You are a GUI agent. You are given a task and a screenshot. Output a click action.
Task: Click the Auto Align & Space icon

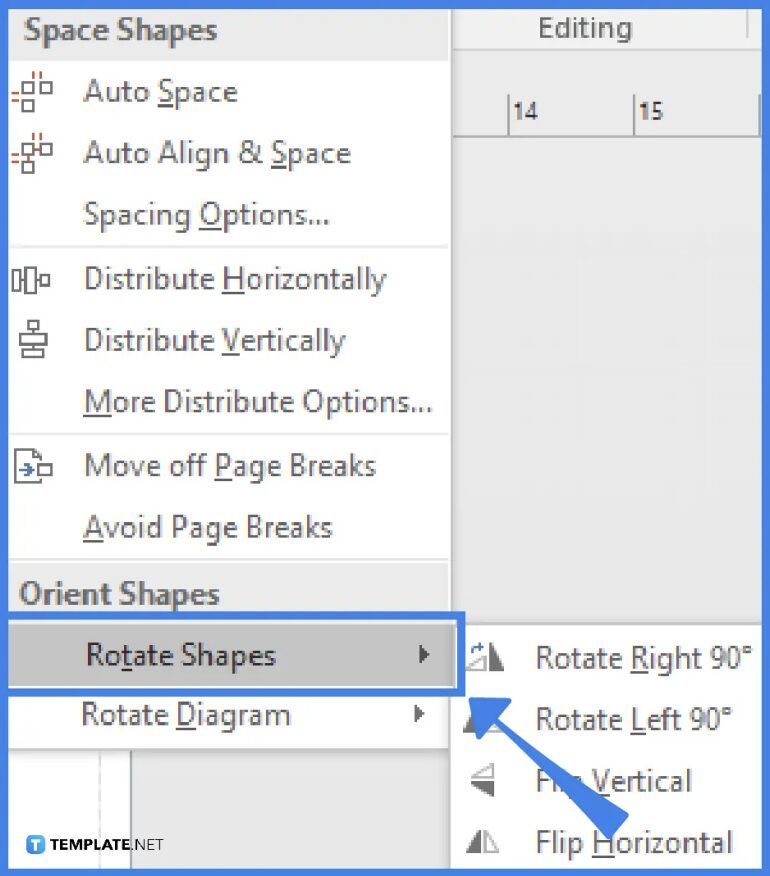31,153
